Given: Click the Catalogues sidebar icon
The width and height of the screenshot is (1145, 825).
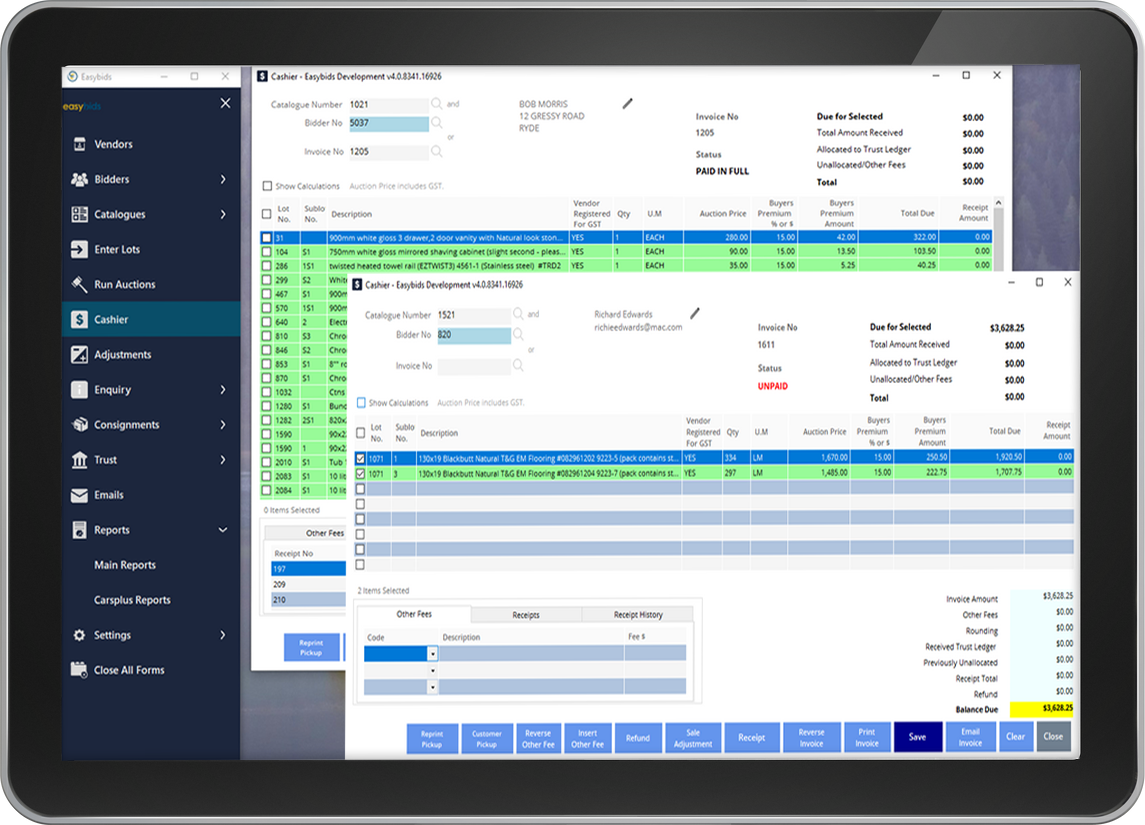Looking at the screenshot, I should (x=80, y=214).
